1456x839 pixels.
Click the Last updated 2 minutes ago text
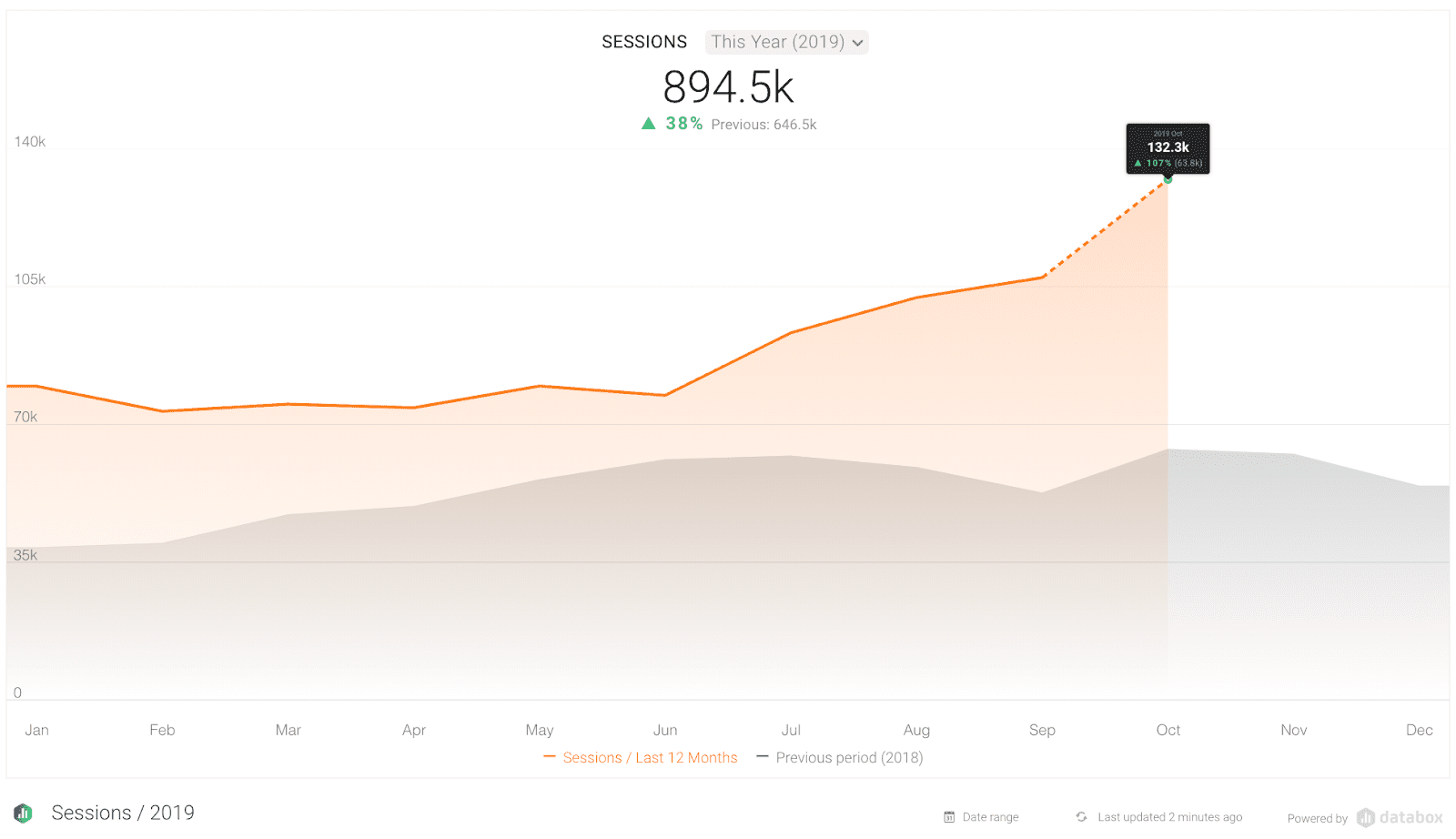click(1169, 817)
